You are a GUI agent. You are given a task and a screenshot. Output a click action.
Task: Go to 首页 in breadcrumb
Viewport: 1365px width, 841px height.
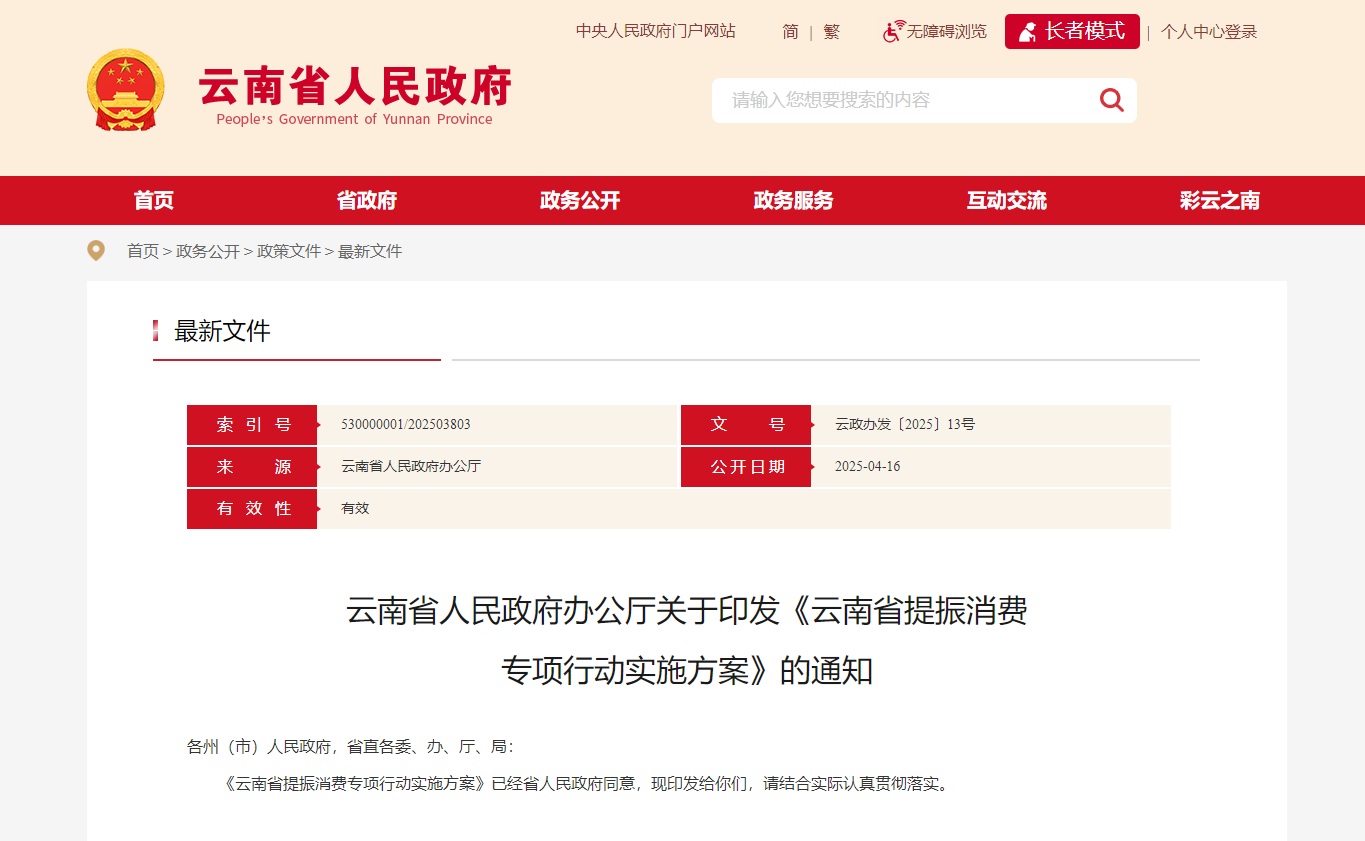coord(143,252)
